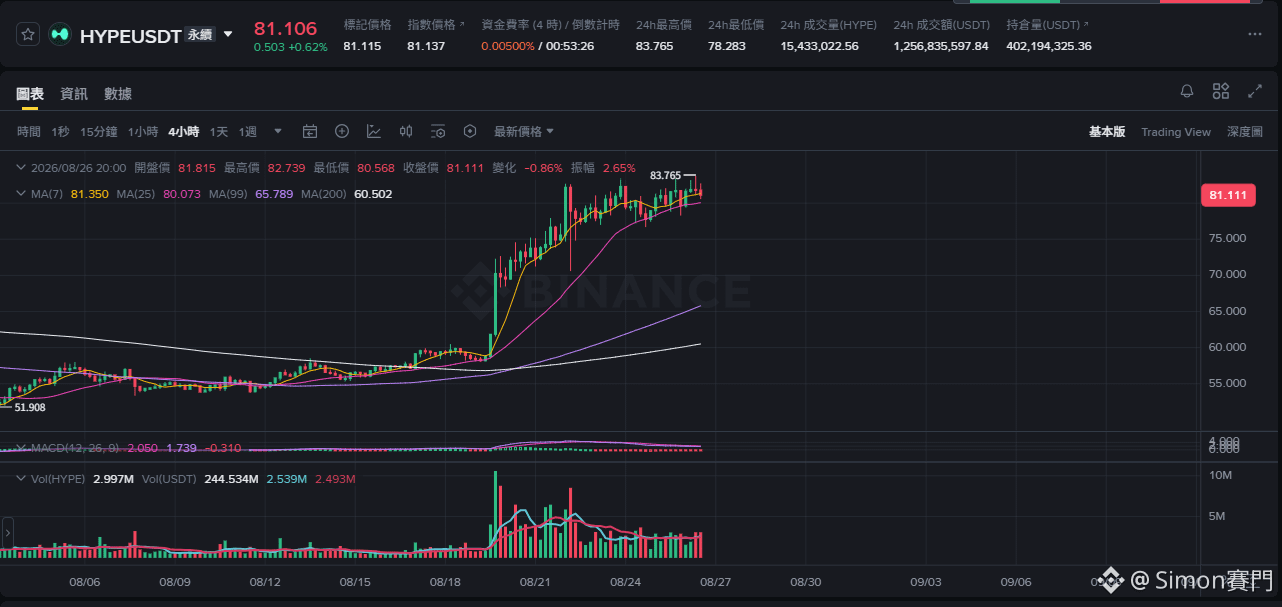Click the 83.765 high price marker
Viewport: 1282px width, 607px height.
coord(665,175)
